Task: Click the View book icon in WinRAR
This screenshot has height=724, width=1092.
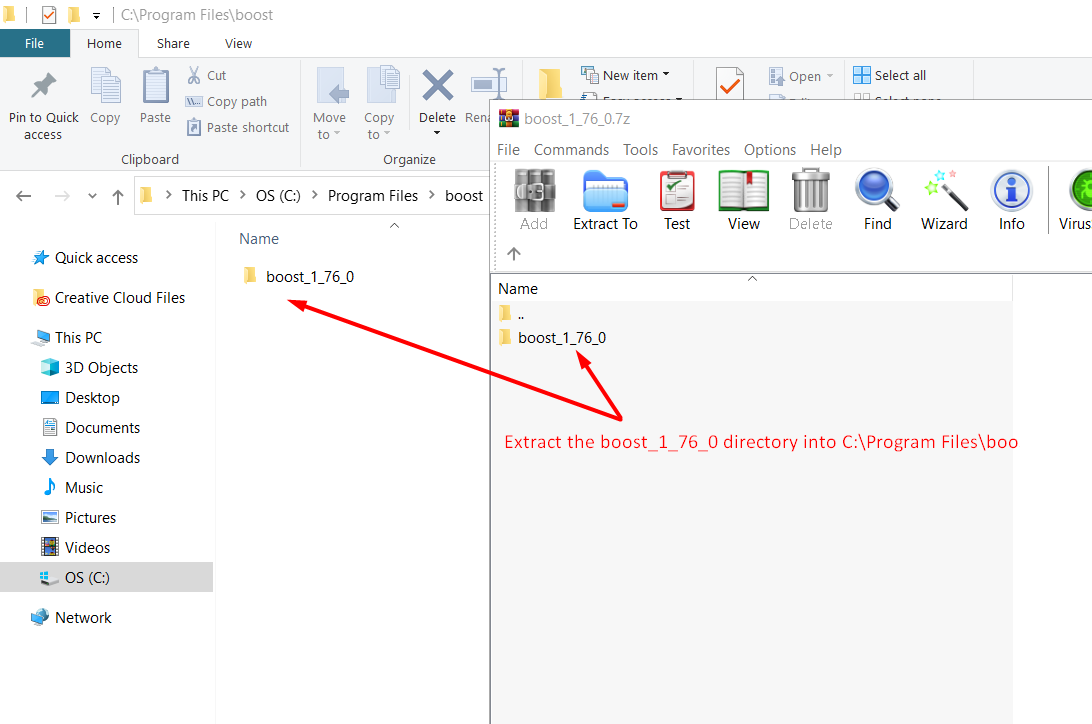Action: click(x=744, y=190)
